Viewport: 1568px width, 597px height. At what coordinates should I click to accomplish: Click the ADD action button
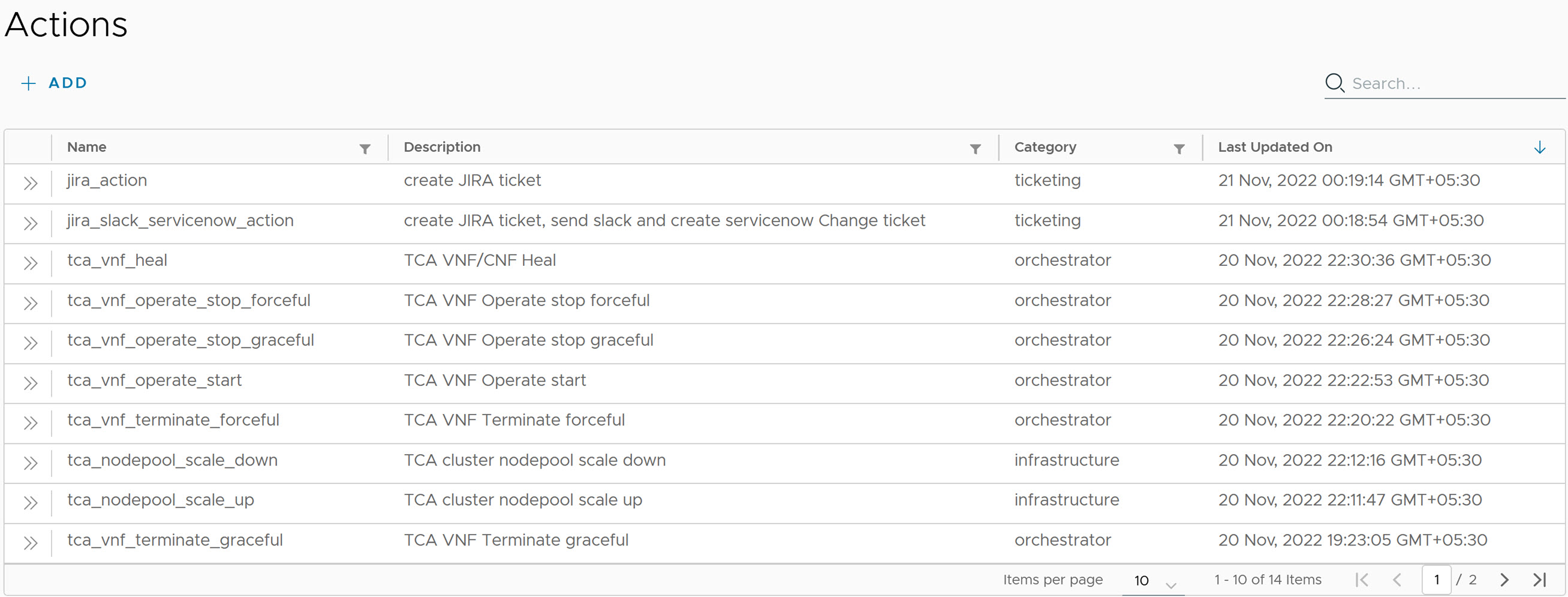(x=54, y=83)
